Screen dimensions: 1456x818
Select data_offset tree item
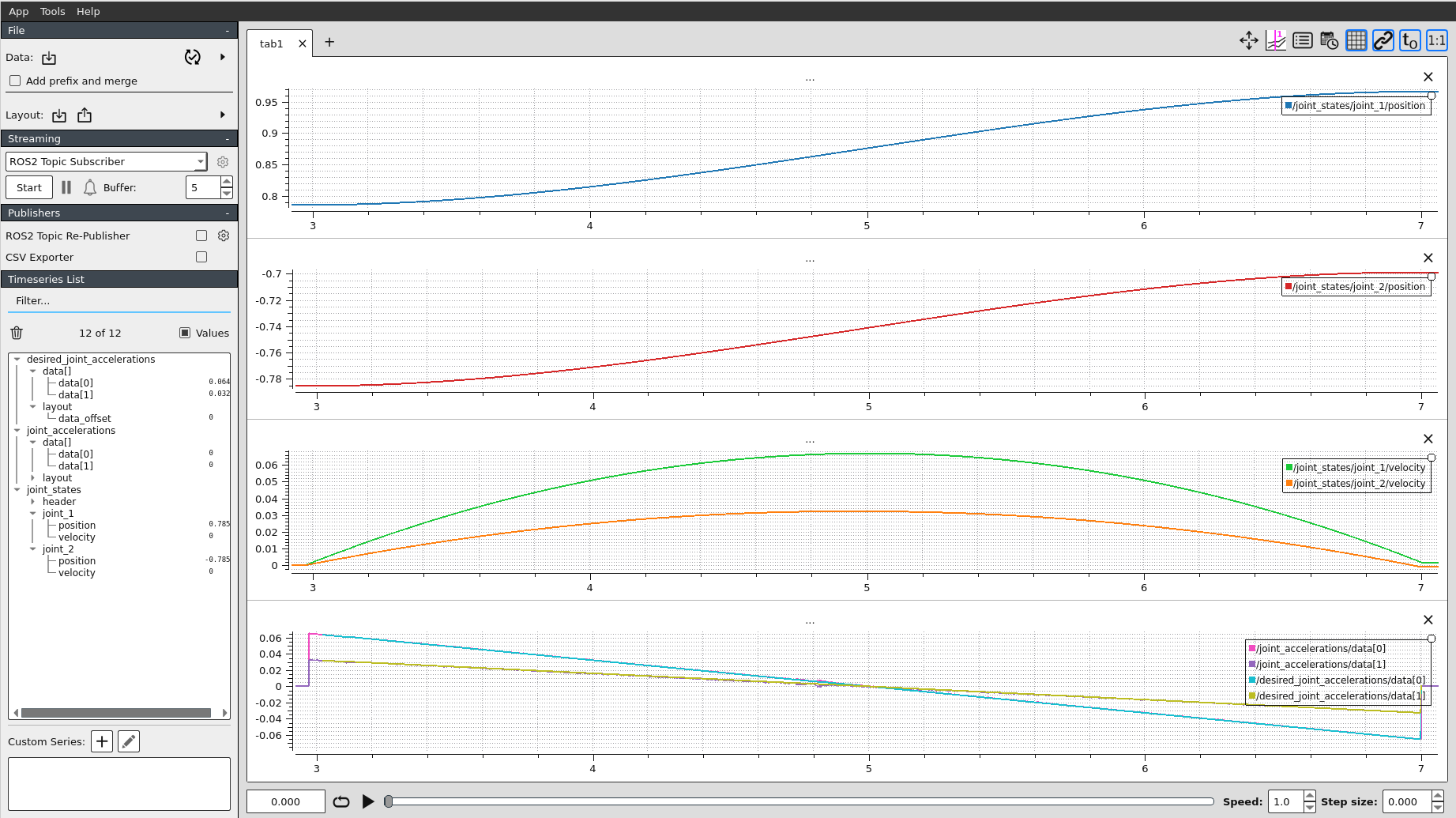pos(85,418)
